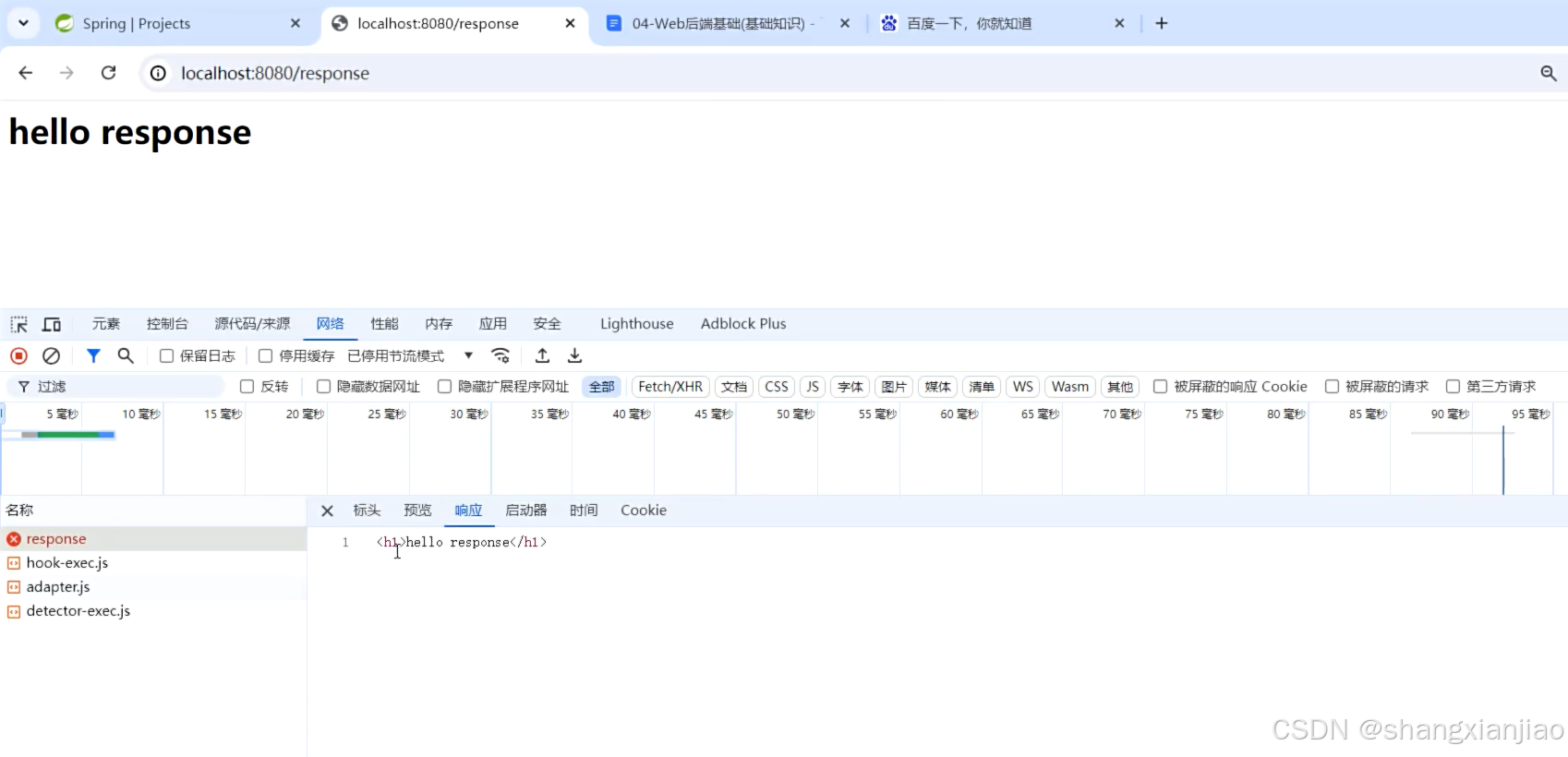Open the Lighthouse panel
Viewport: 1568px width, 757px height.
click(637, 324)
